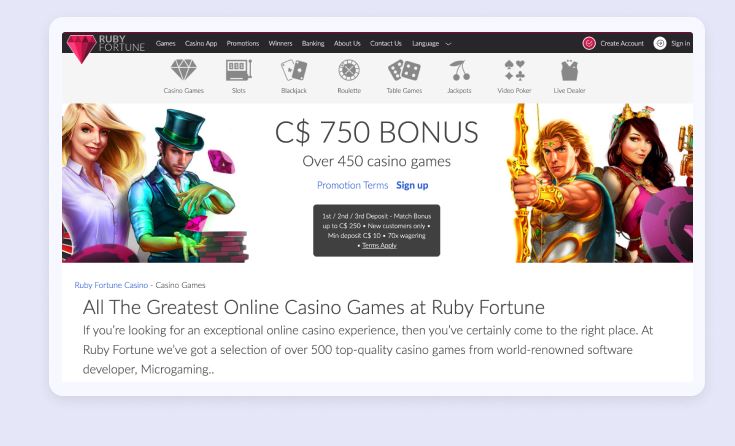Screen dimensions: 735x446
Task: Click the Ruby Fortune Casino breadcrumb
Action: [111, 285]
